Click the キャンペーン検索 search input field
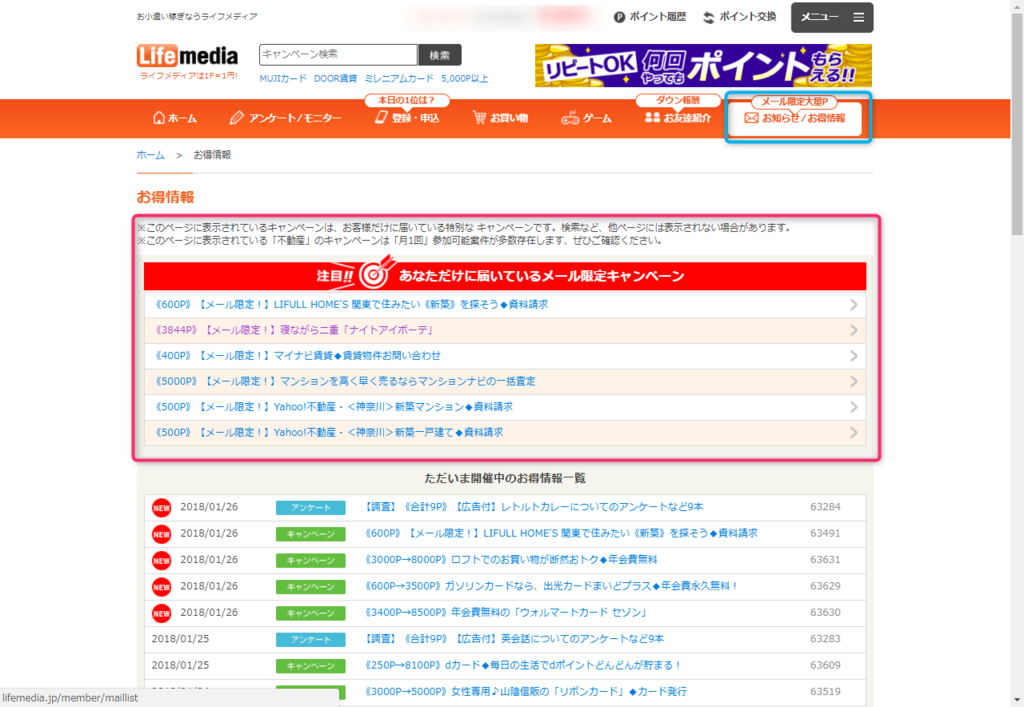This screenshot has height=707, width=1024. 338,55
